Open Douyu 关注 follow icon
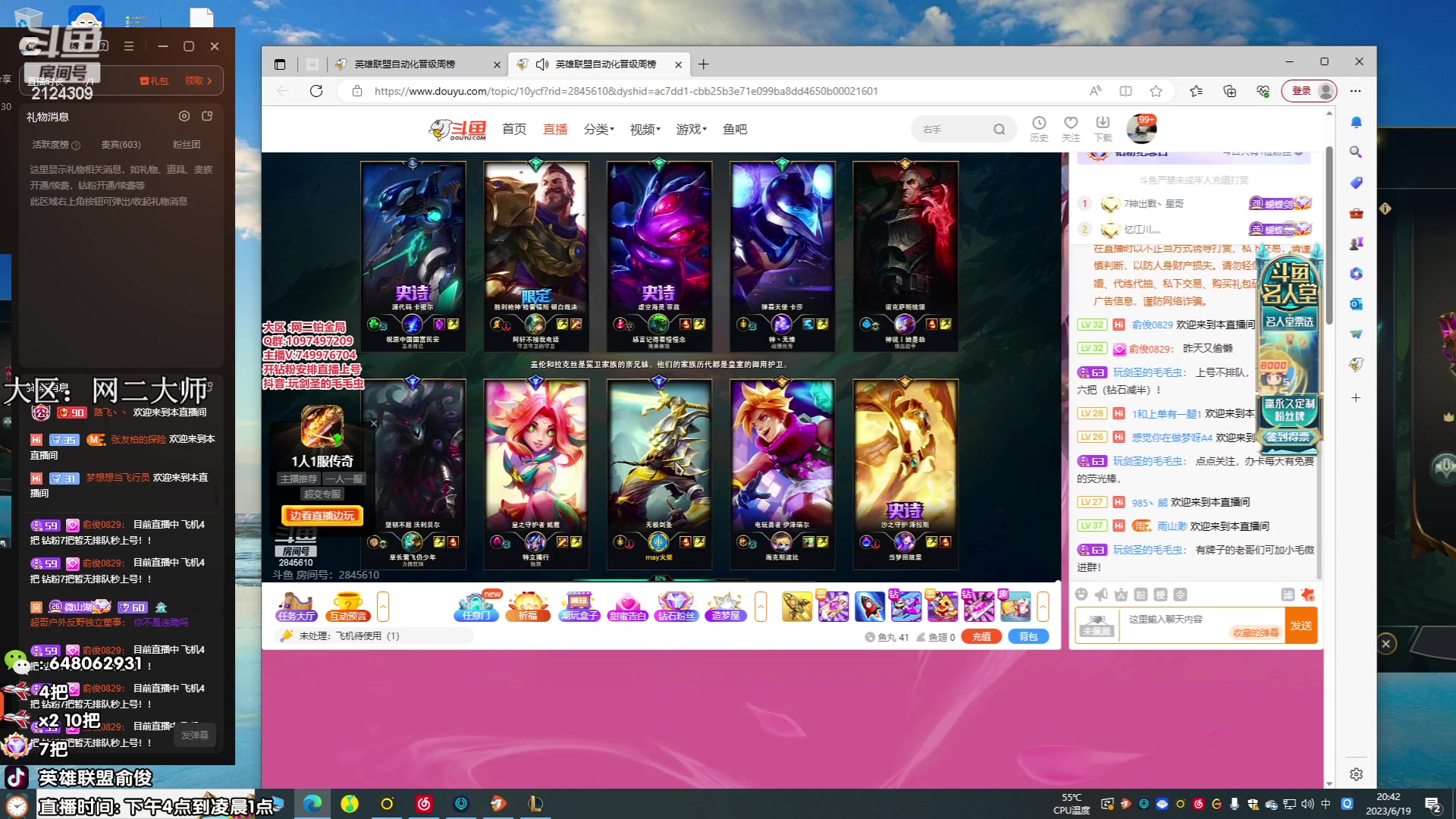Viewport: 1456px width, 819px height. click(x=1071, y=129)
